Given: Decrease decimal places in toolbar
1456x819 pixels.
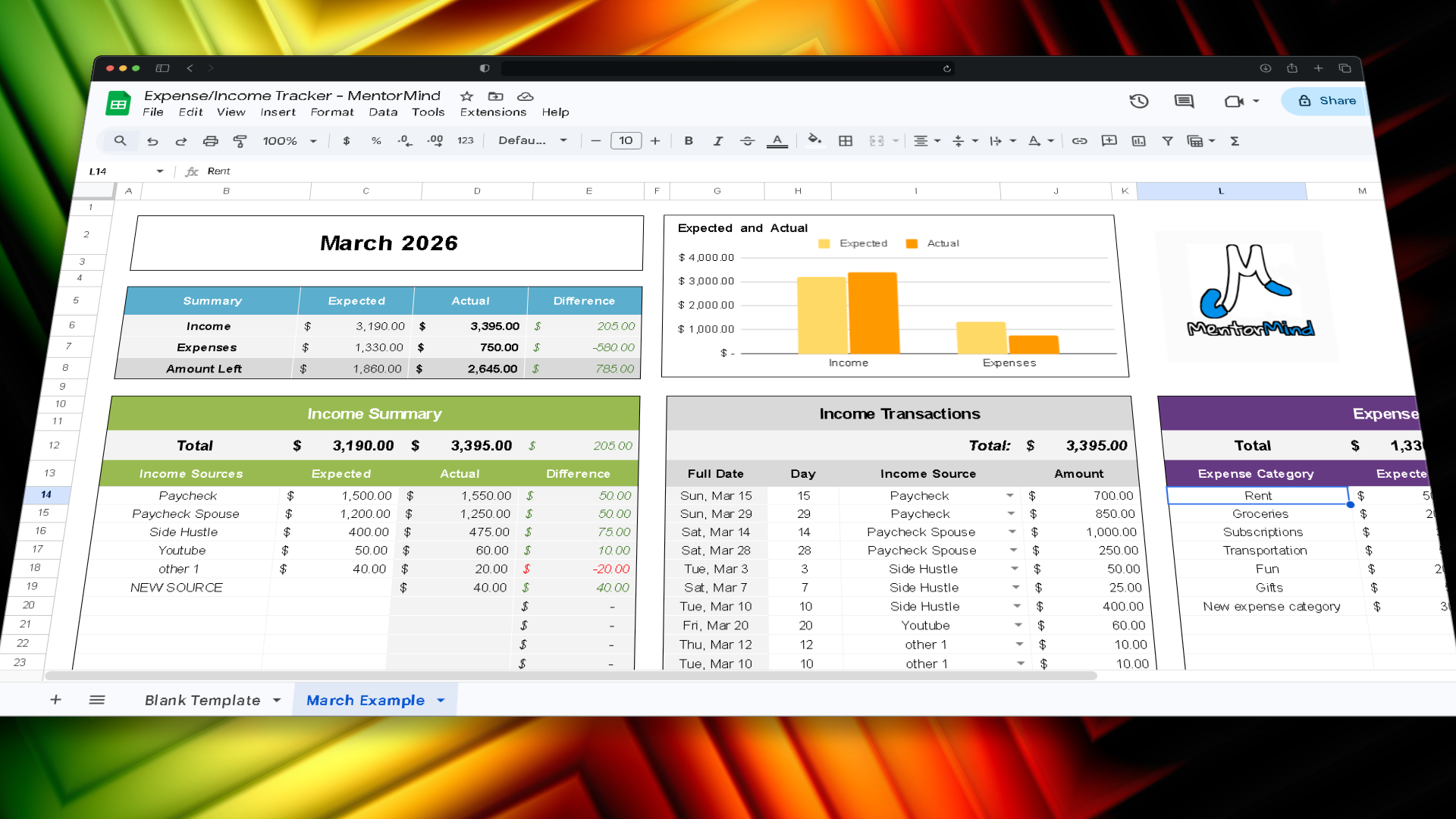Looking at the screenshot, I should (x=405, y=141).
